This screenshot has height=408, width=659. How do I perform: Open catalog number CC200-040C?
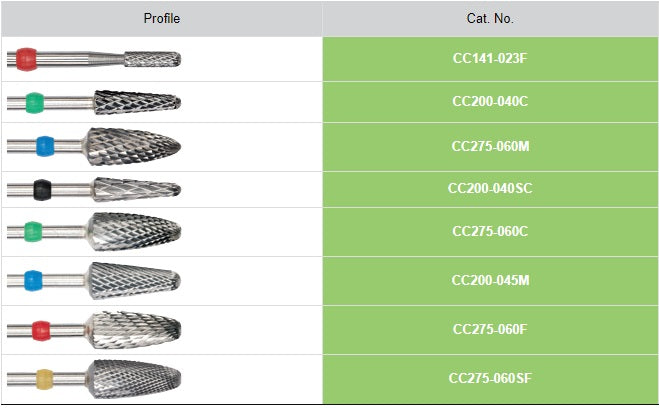pos(490,102)
